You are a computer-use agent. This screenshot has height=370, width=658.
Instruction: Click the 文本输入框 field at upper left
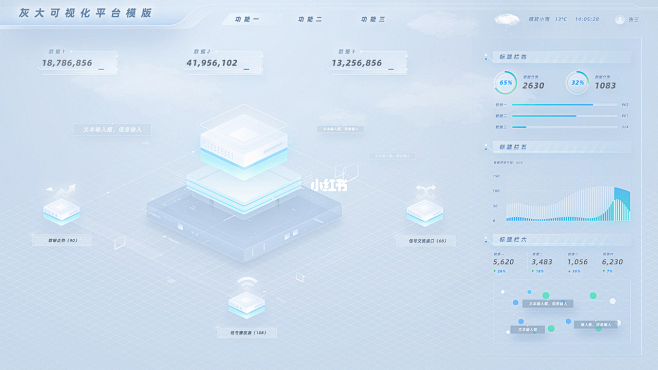pyautogui.click(x=112, y=130)
